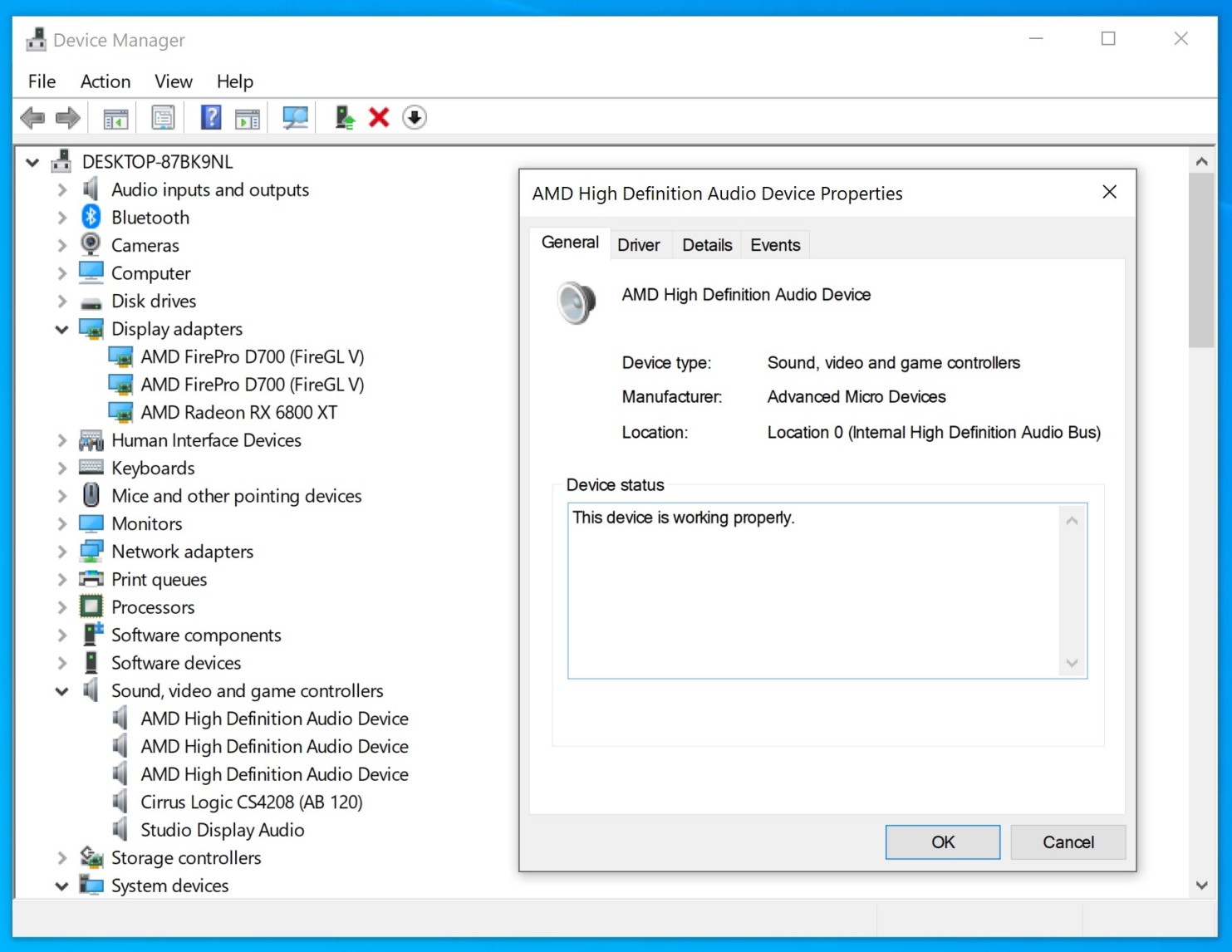Click the Disable device down-arrow icon
The width and height of the screenshot is (1232, 952).
[x=415, y=118]
